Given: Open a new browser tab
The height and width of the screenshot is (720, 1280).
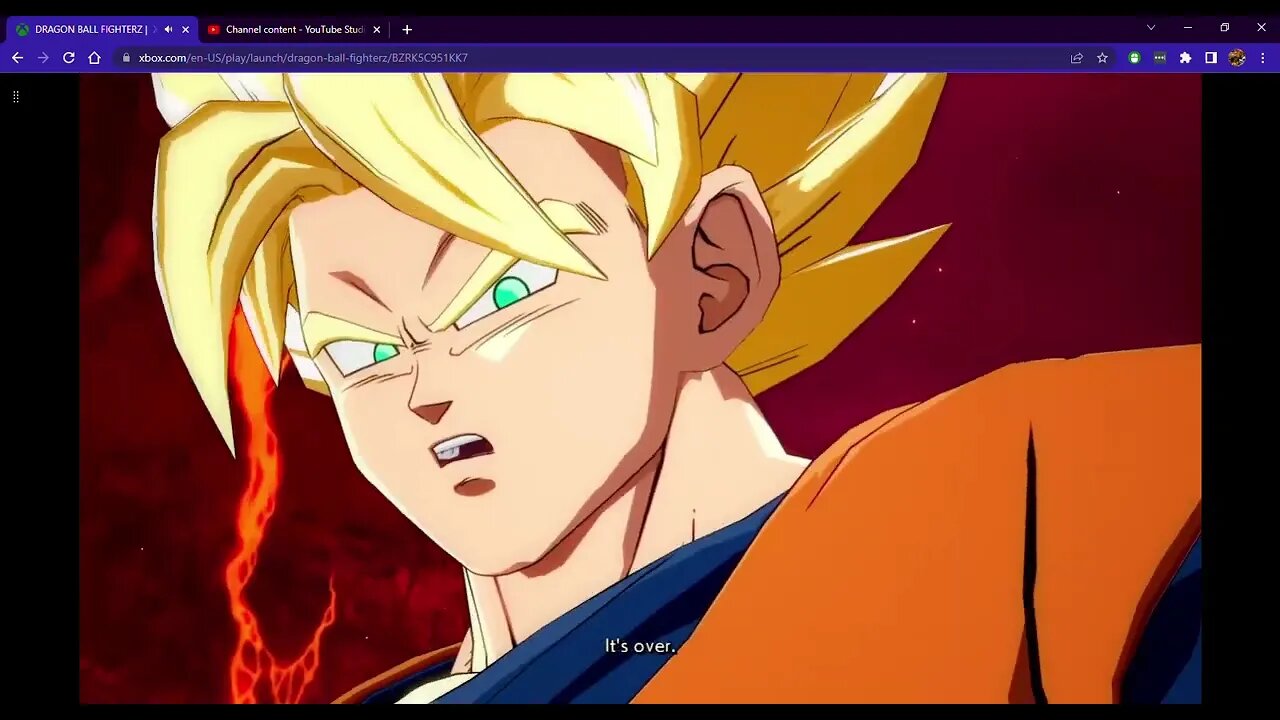Looking at the screenshot, I should pyautogui.click(x=407, y=30).
